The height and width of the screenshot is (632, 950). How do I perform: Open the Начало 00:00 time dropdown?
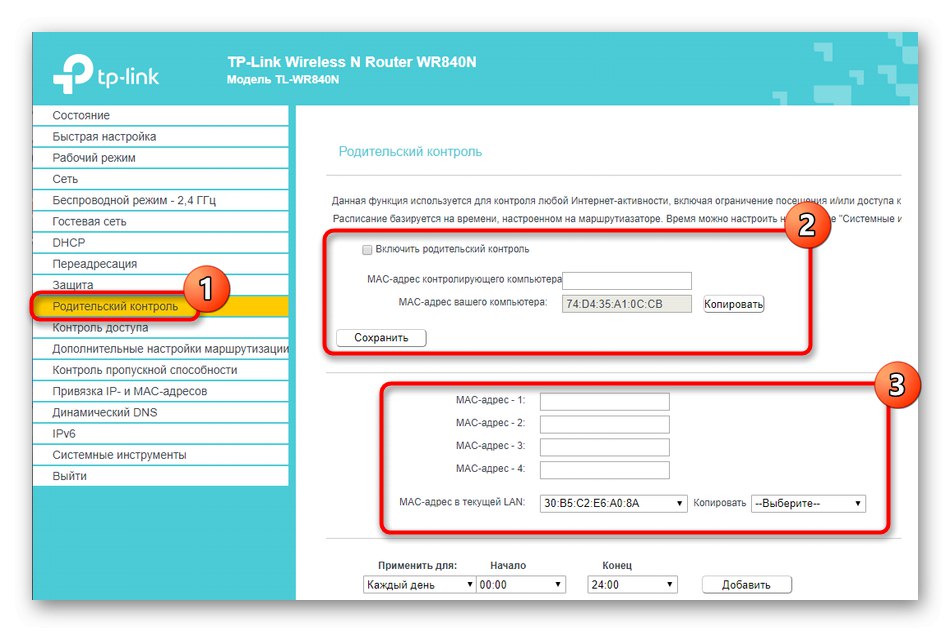(x=520, y=585)
